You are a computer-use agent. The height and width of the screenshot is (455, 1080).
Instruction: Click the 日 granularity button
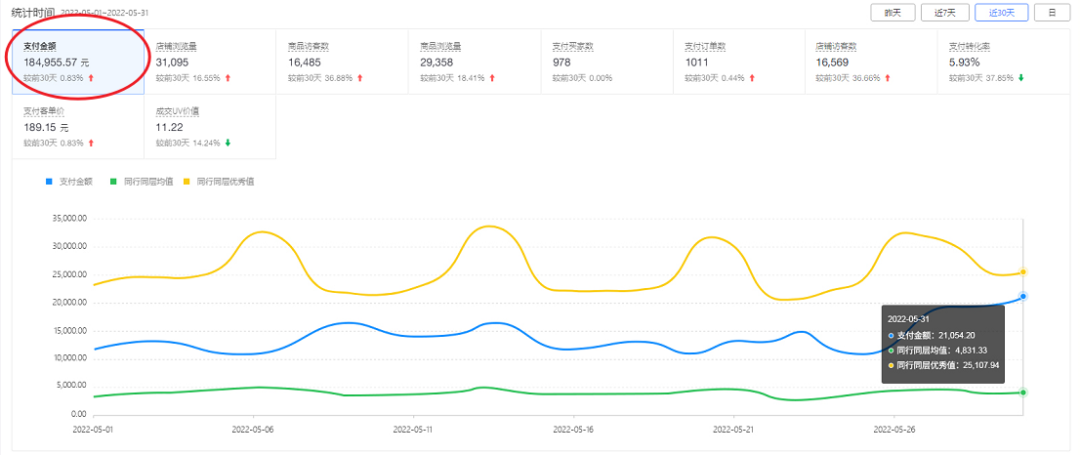[1052, 12]
